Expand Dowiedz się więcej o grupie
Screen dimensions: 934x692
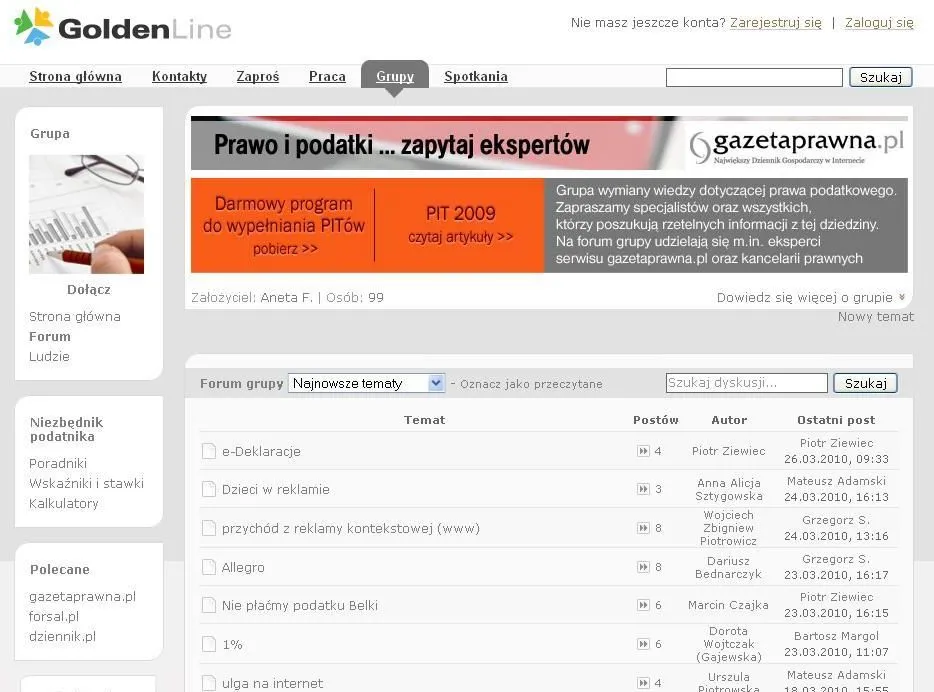point(811,298)
